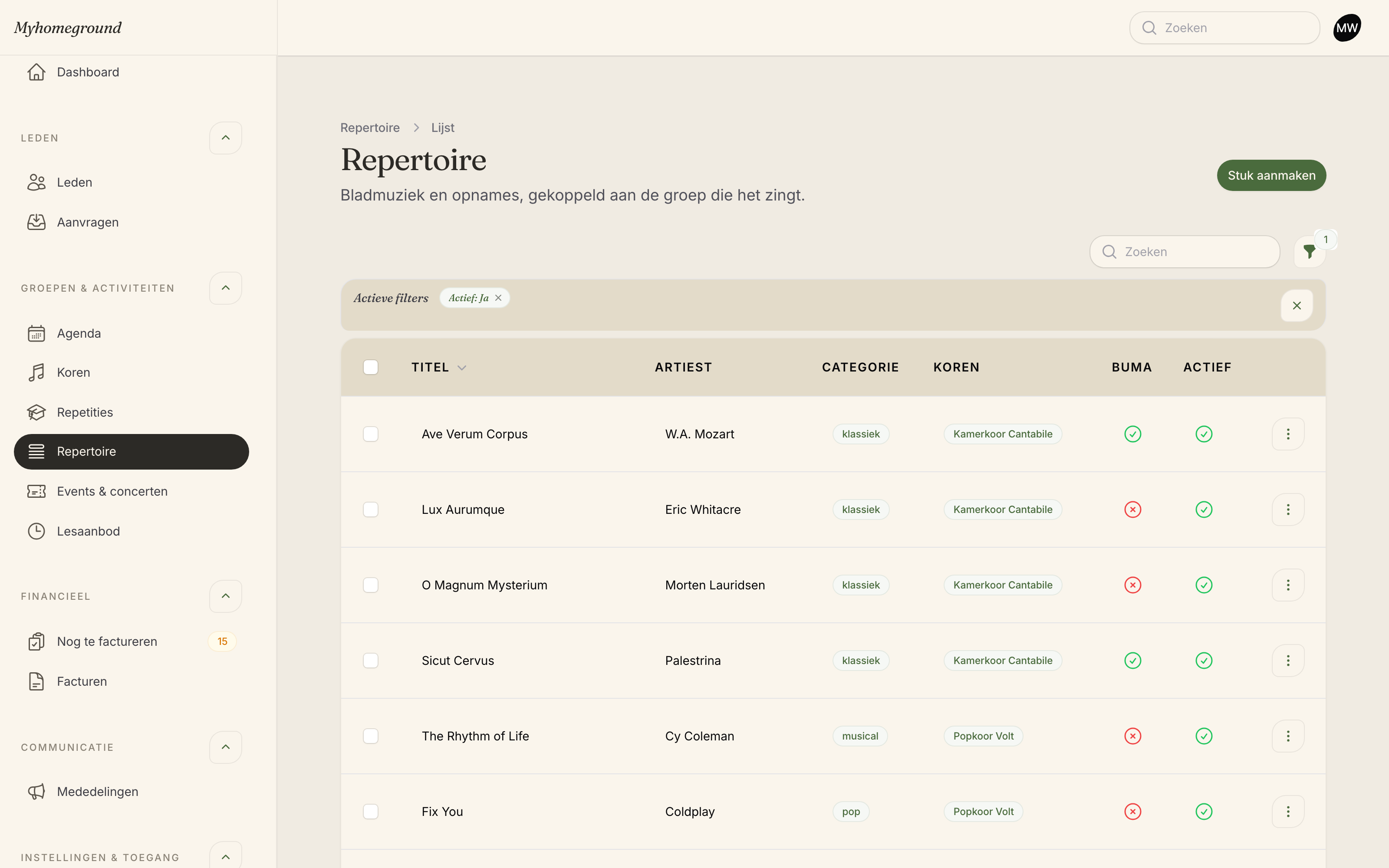Collapse the Groepen & Activiteiten section
Viewport: 1389px width, 868px height.
click(x=226, y=288)
